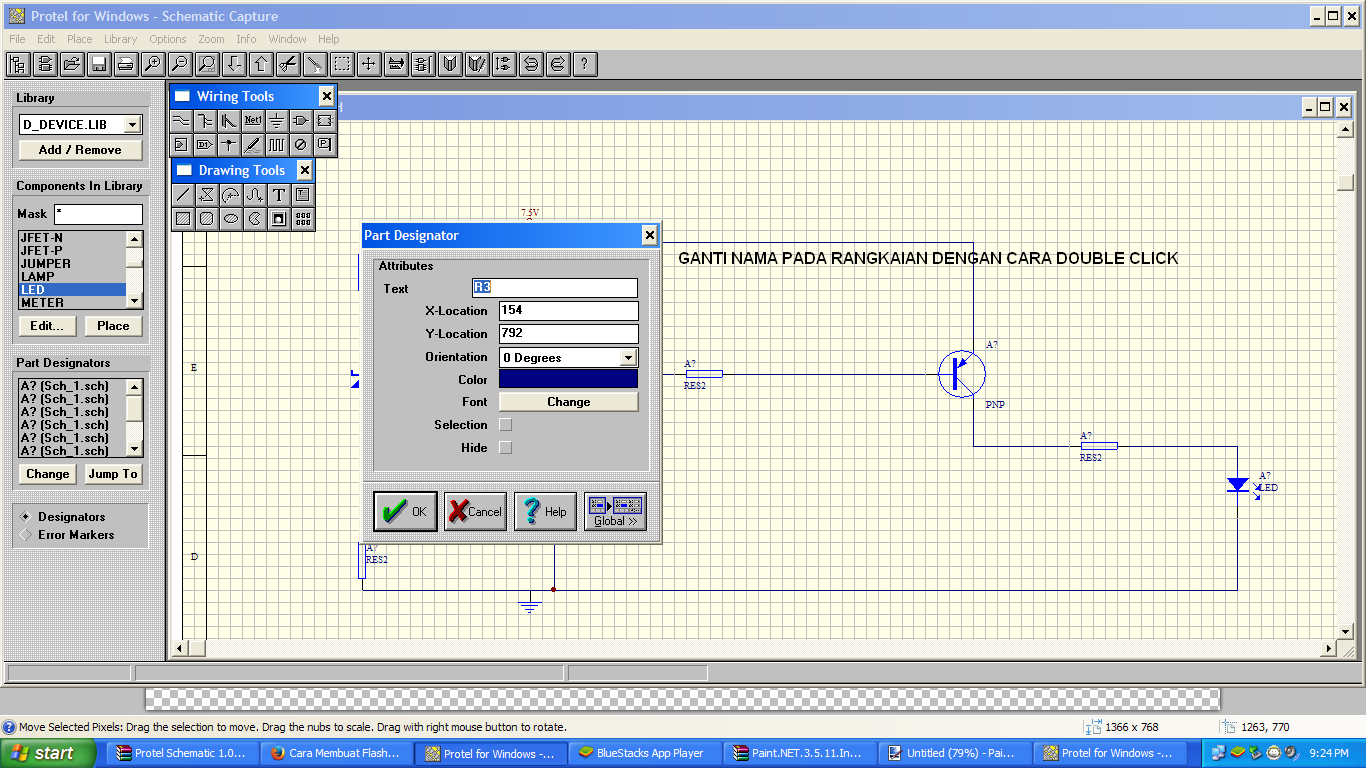
Task: Select the Bezier curve tool in Drawing Tools
Action: coord(254,194)
